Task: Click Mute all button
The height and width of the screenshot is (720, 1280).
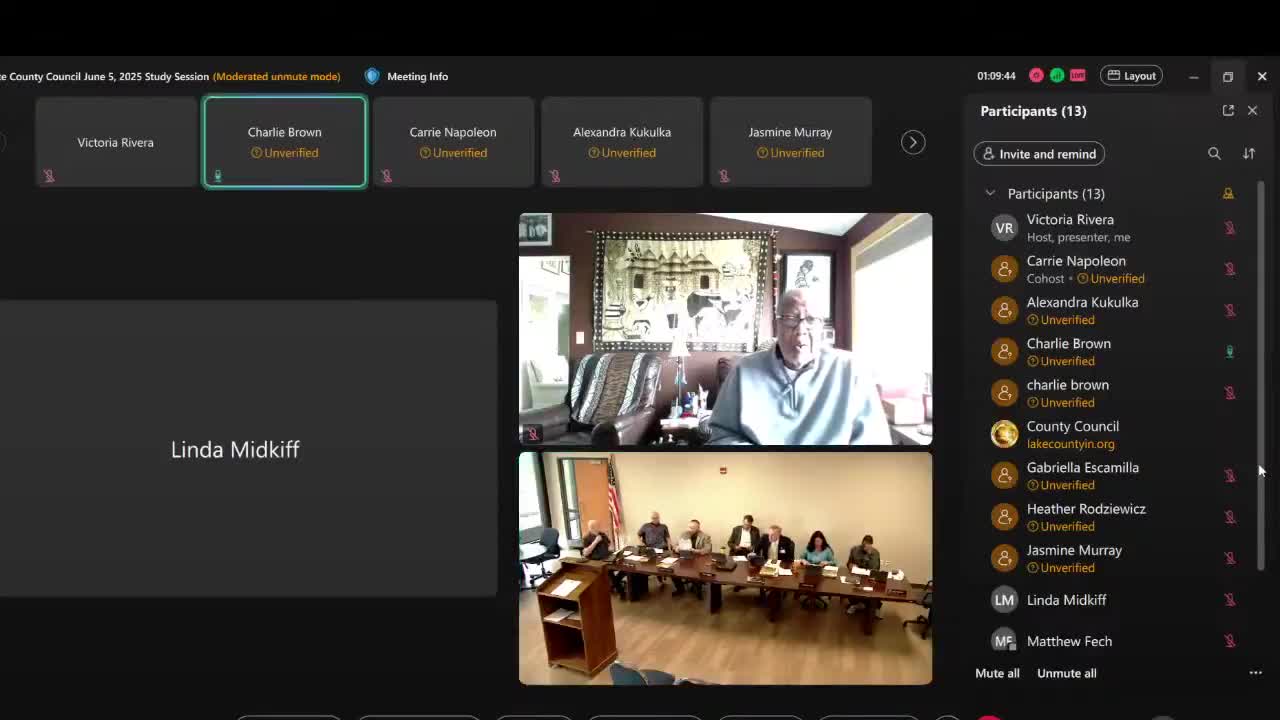Action: pos(997,673)
